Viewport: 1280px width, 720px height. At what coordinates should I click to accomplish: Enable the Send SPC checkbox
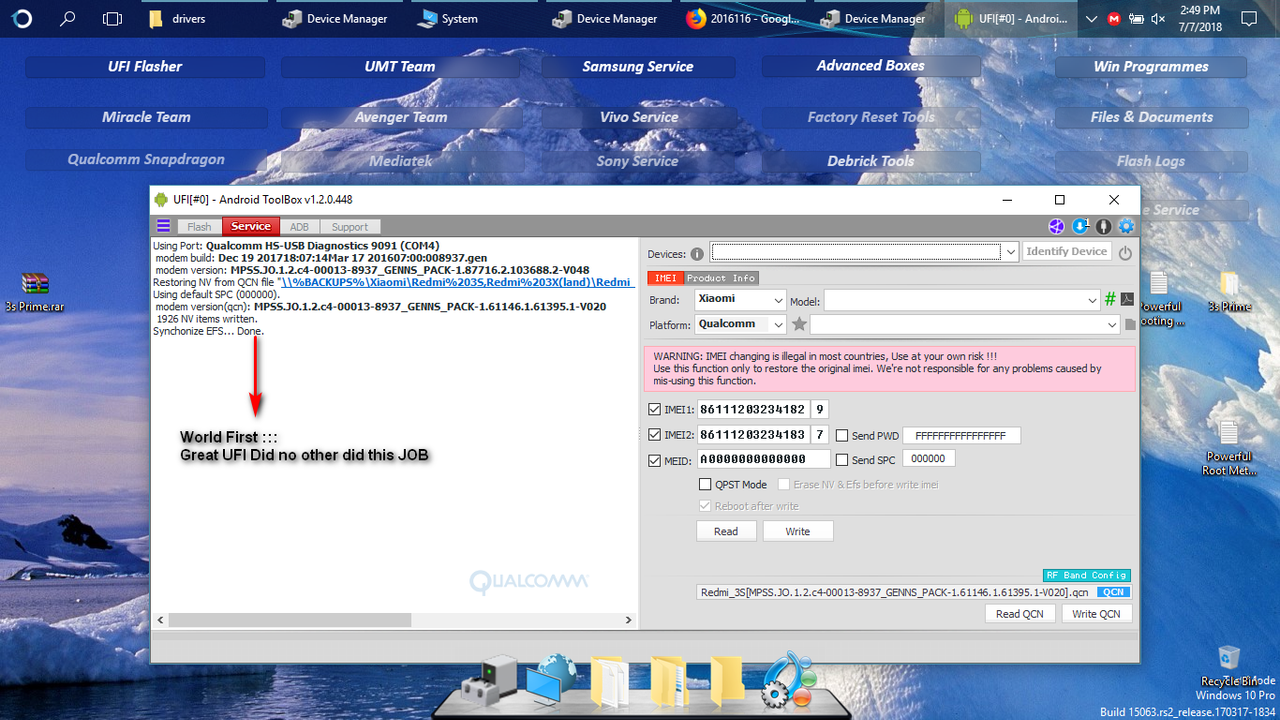tap(842, 460)
